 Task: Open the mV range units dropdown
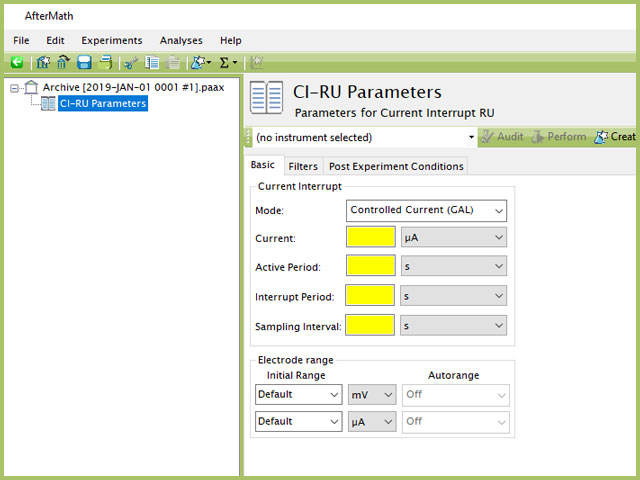click(372, 395)
